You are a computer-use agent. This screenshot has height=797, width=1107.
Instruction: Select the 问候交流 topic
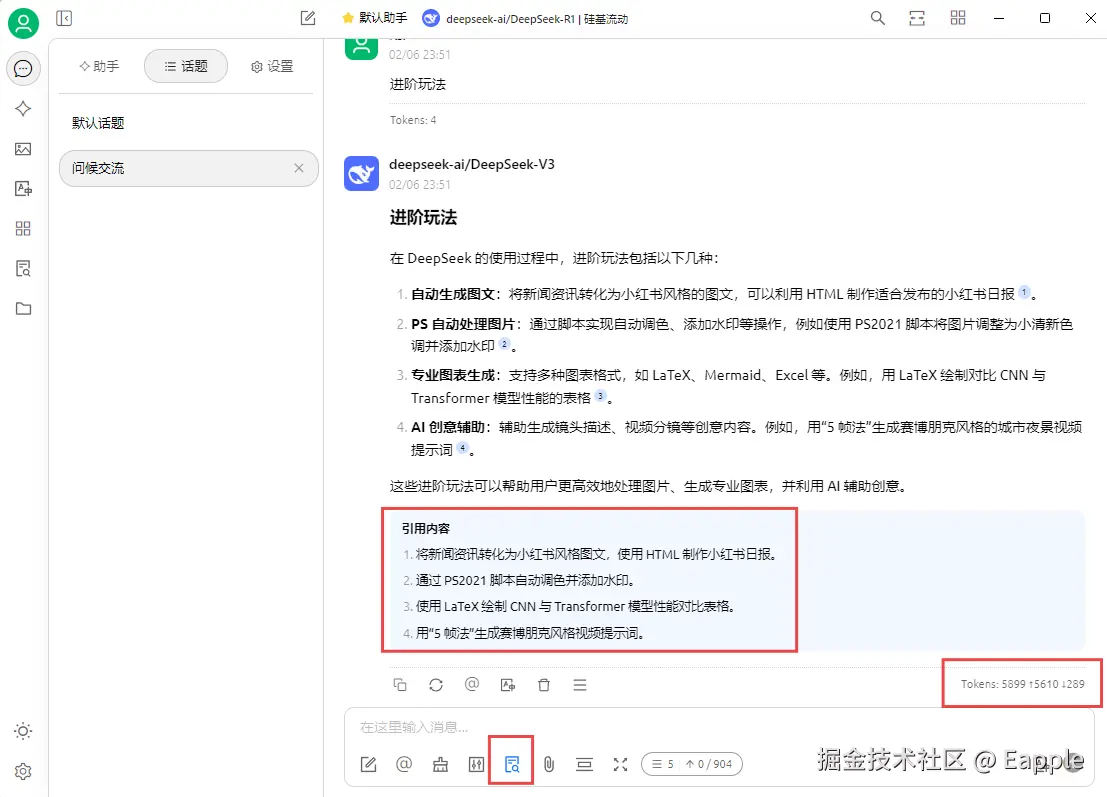[x=189, y=168]
